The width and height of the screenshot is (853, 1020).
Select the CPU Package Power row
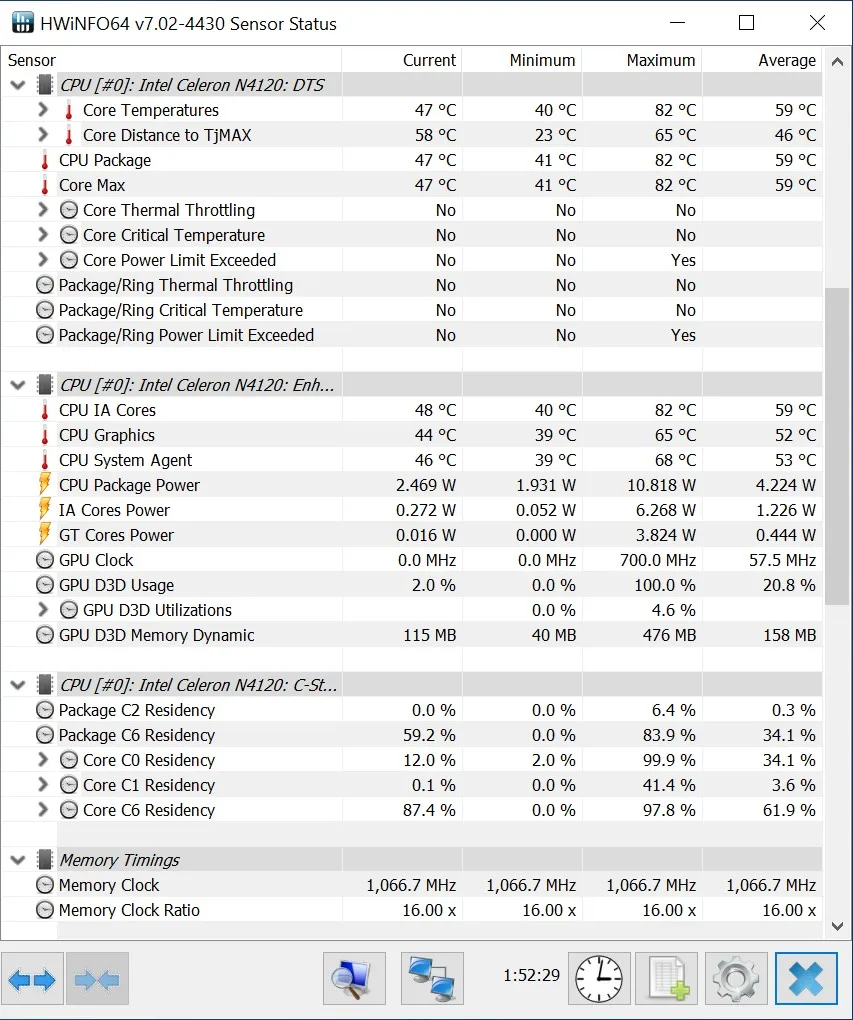(129, 485)
